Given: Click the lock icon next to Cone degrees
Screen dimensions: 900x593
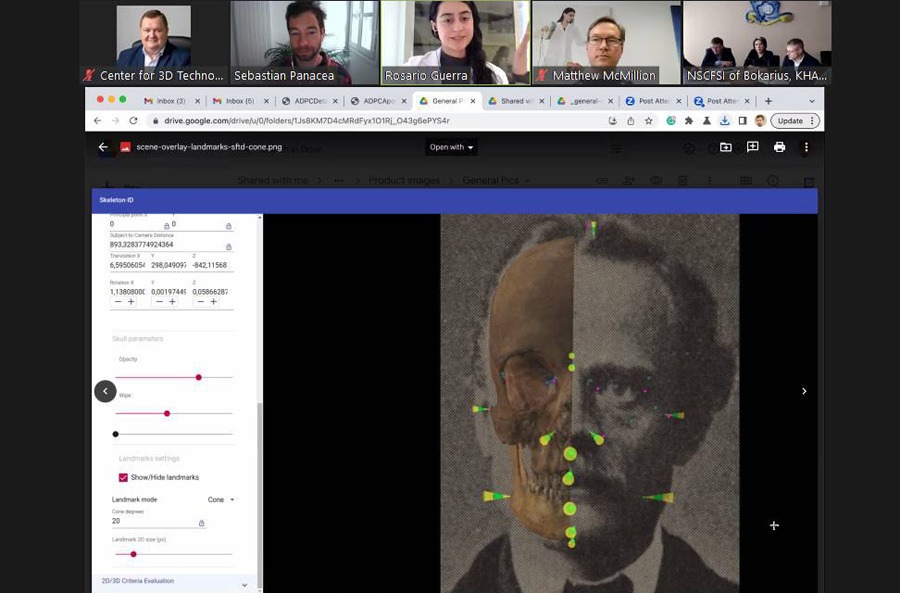Looking at the screenshot, I should [x=201, y=523].
